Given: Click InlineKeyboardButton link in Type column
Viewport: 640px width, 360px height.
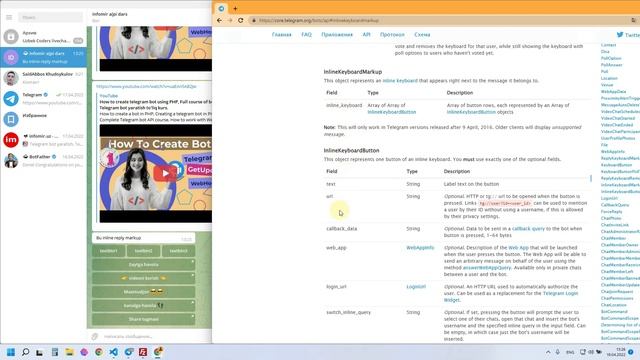Looking at the screenshot, I should pyautogui.click(x=392, y=112).
